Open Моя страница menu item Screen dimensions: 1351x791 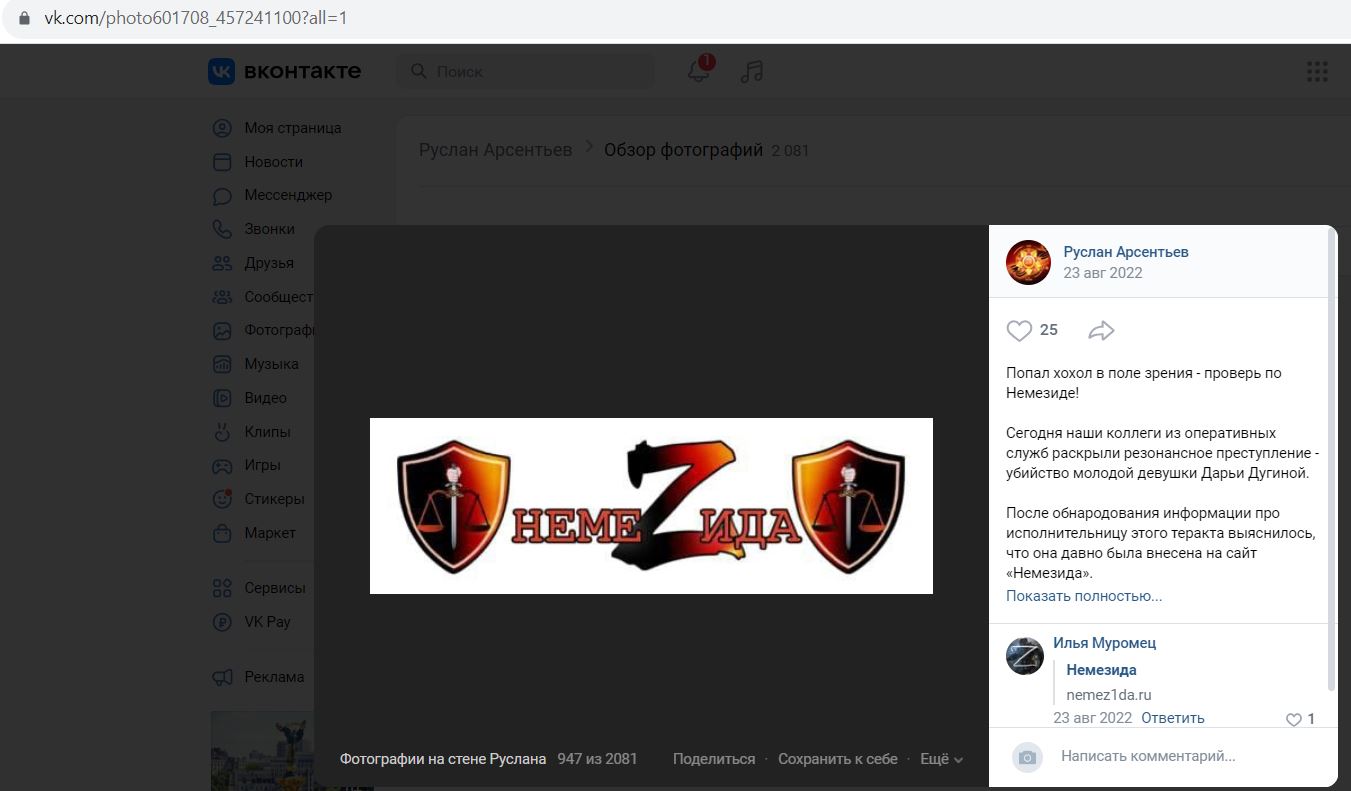pyautogui.click(x=293, y=128)
